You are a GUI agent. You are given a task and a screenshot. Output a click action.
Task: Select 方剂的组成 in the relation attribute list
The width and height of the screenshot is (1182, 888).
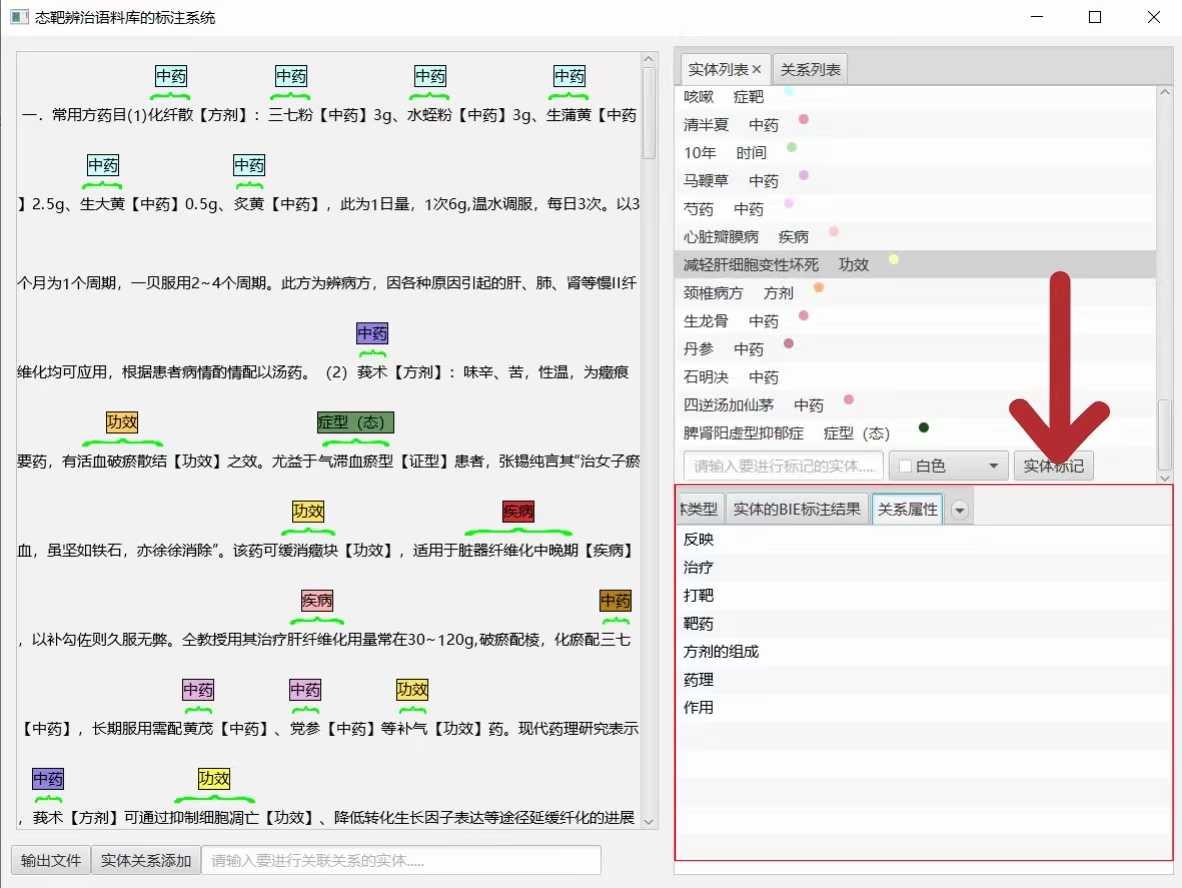point(721,652)
